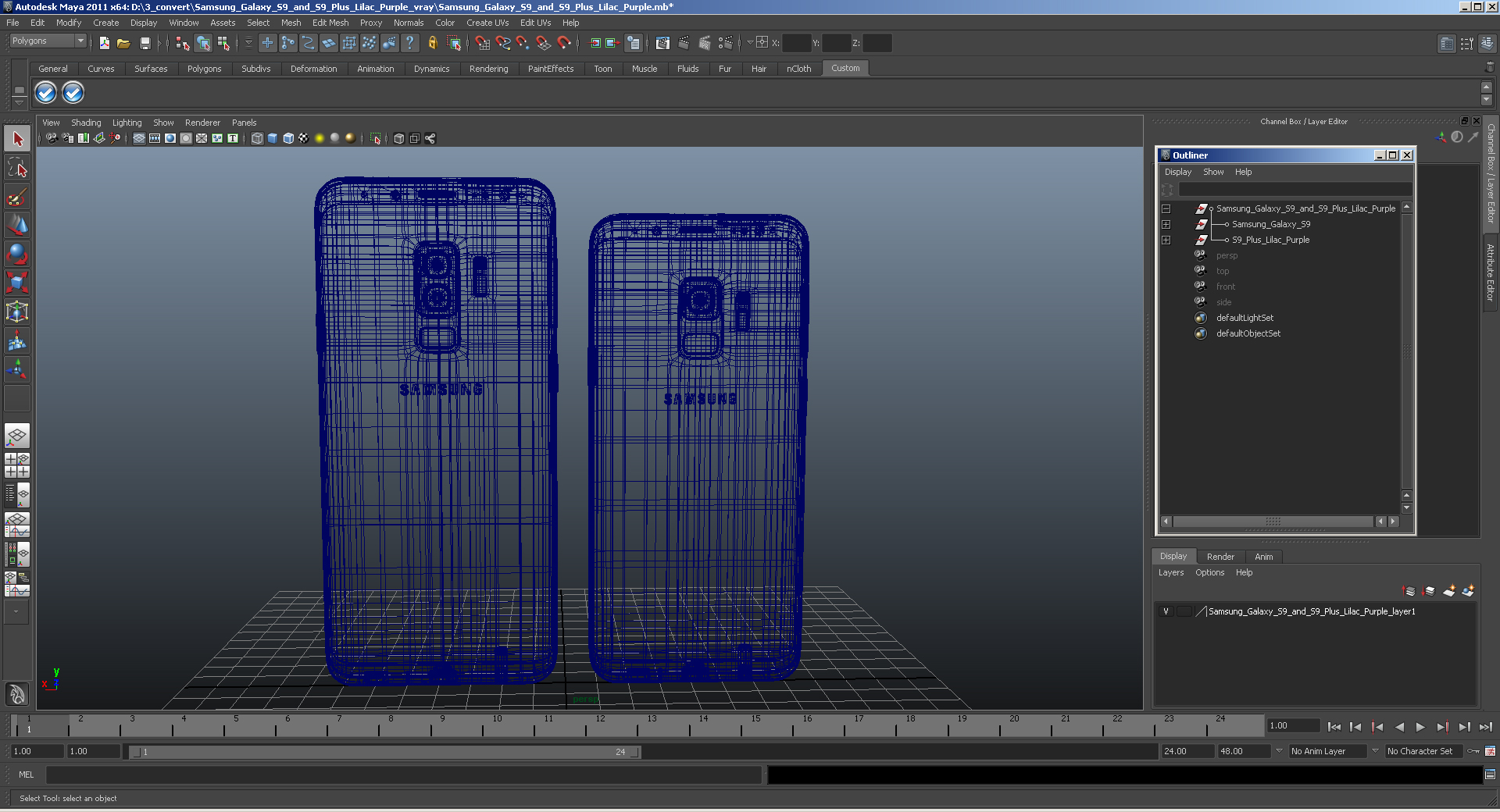Click the Open Scene folder icon
Viewport: 1500px width, 812px height.
click(123, 43)
